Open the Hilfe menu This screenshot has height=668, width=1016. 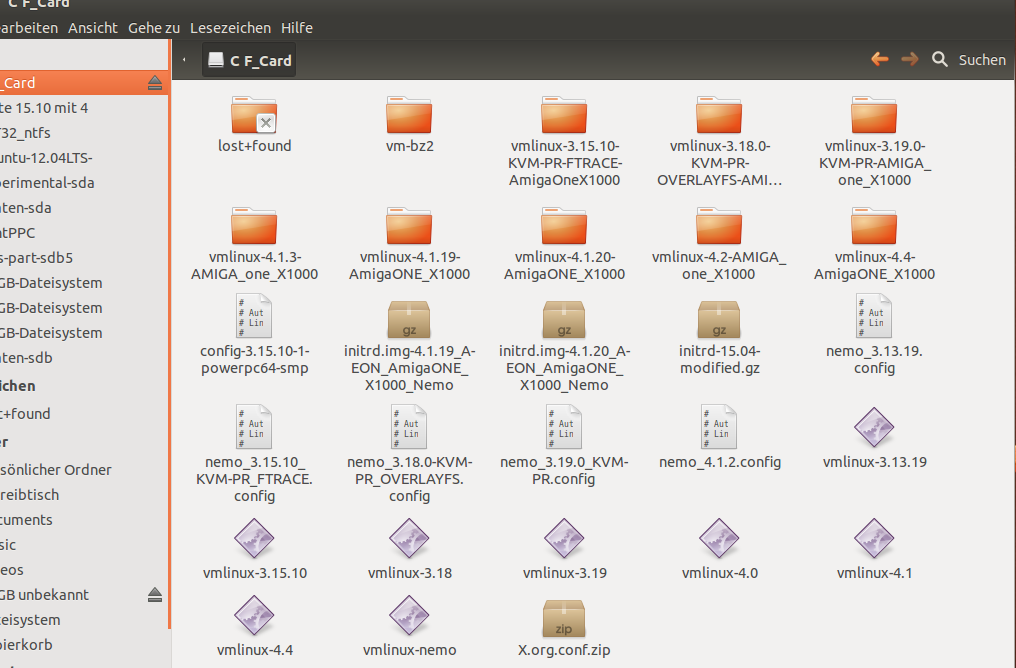297,28
